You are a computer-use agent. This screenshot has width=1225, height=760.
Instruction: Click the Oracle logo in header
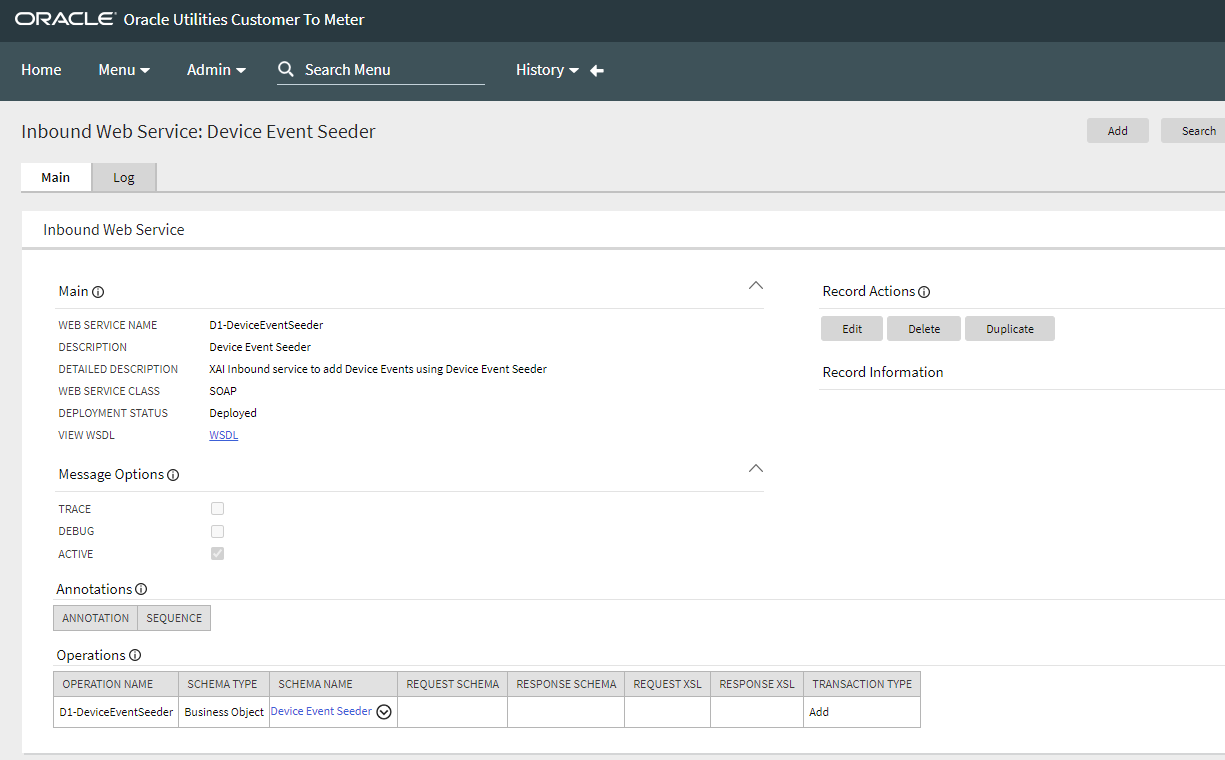[x=65, y=20]
